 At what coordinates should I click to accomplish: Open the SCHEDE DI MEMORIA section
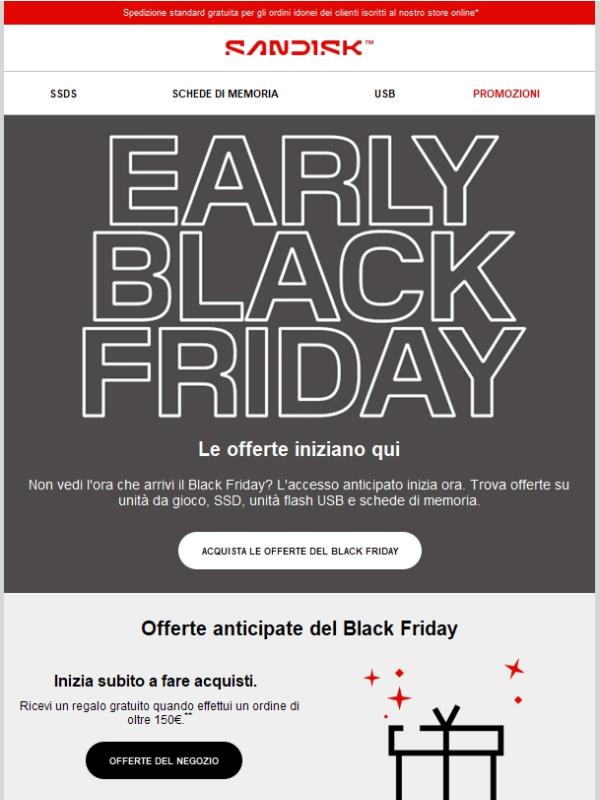click(x=224, y=92)
